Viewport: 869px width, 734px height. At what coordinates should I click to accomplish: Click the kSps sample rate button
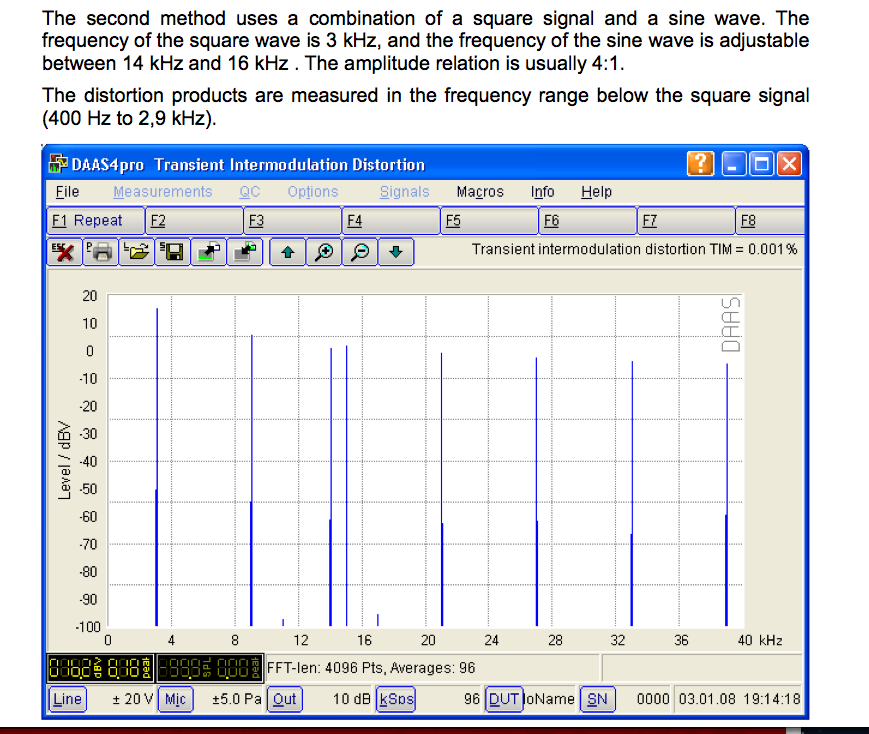[396, 699]
